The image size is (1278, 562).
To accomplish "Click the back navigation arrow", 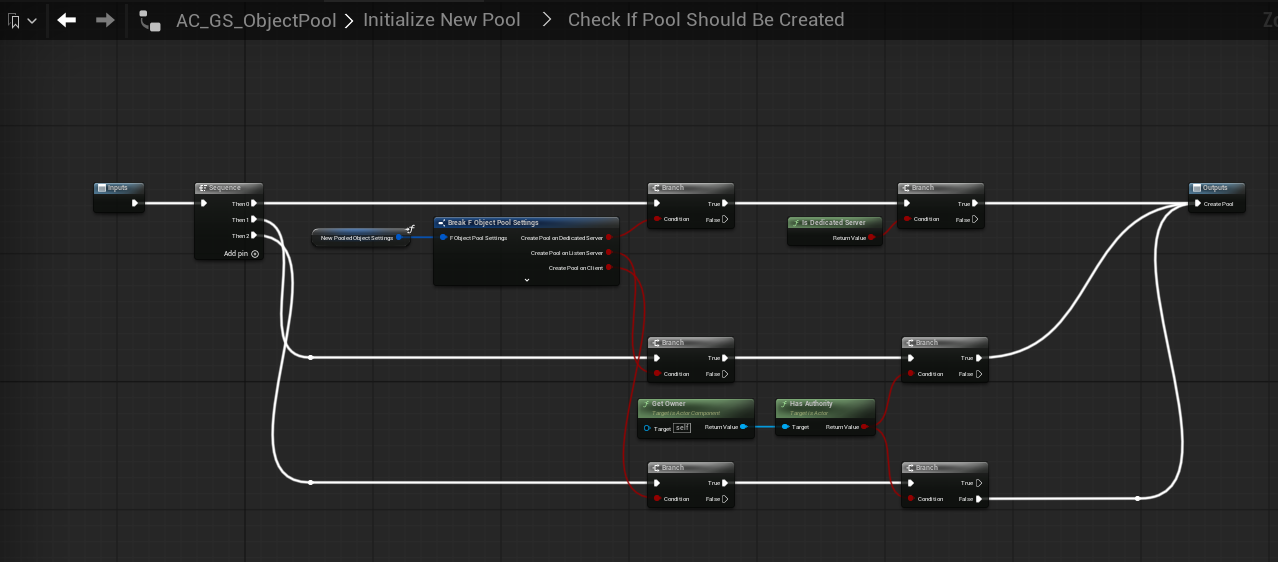I will (67, 20).
